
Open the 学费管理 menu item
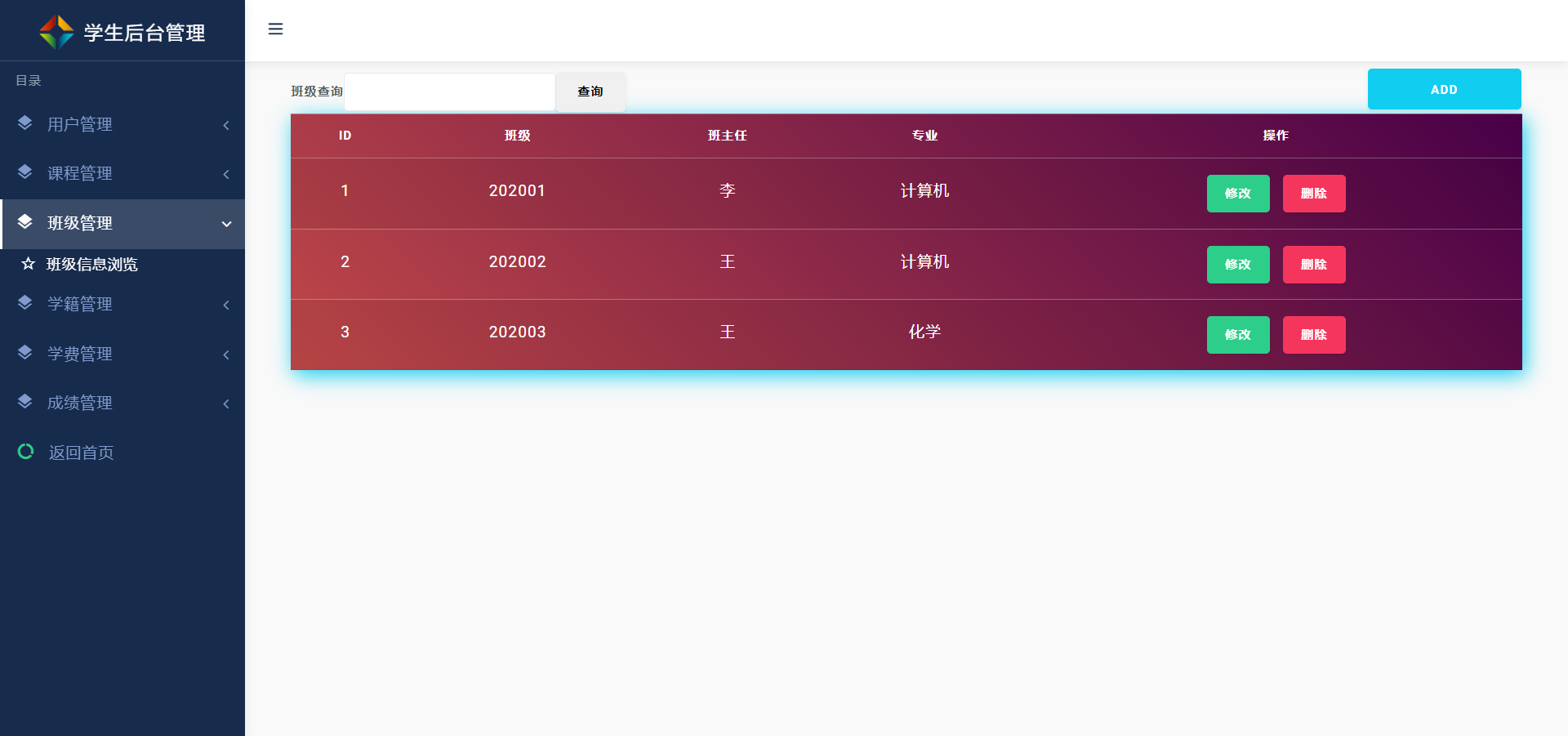(x=122, y=354)
